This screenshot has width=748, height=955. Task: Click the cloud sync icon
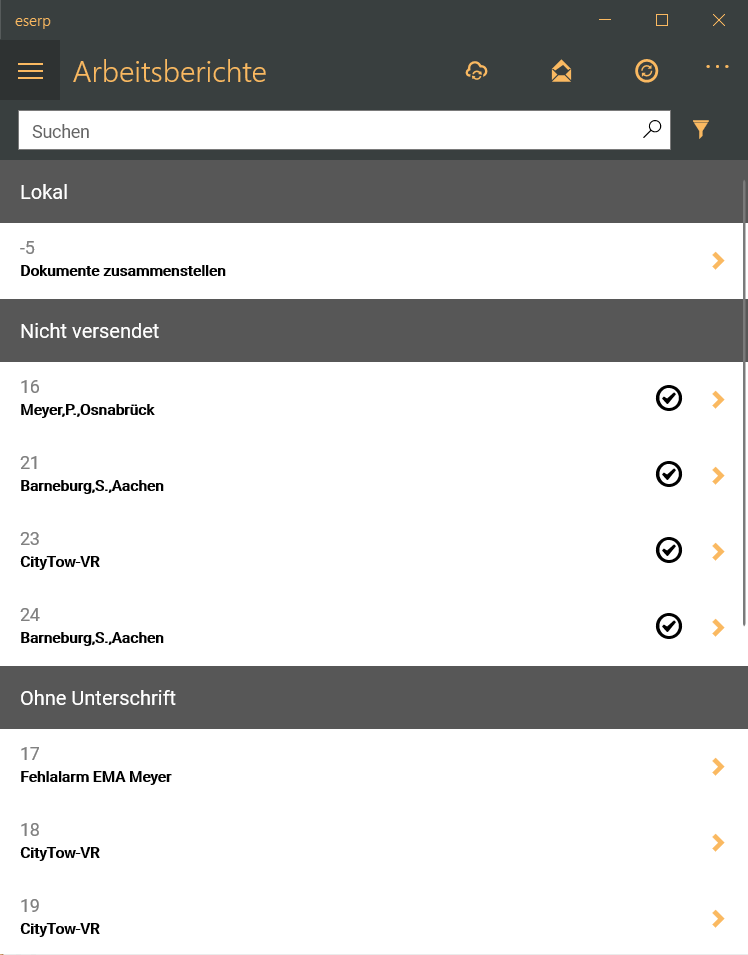476,71
